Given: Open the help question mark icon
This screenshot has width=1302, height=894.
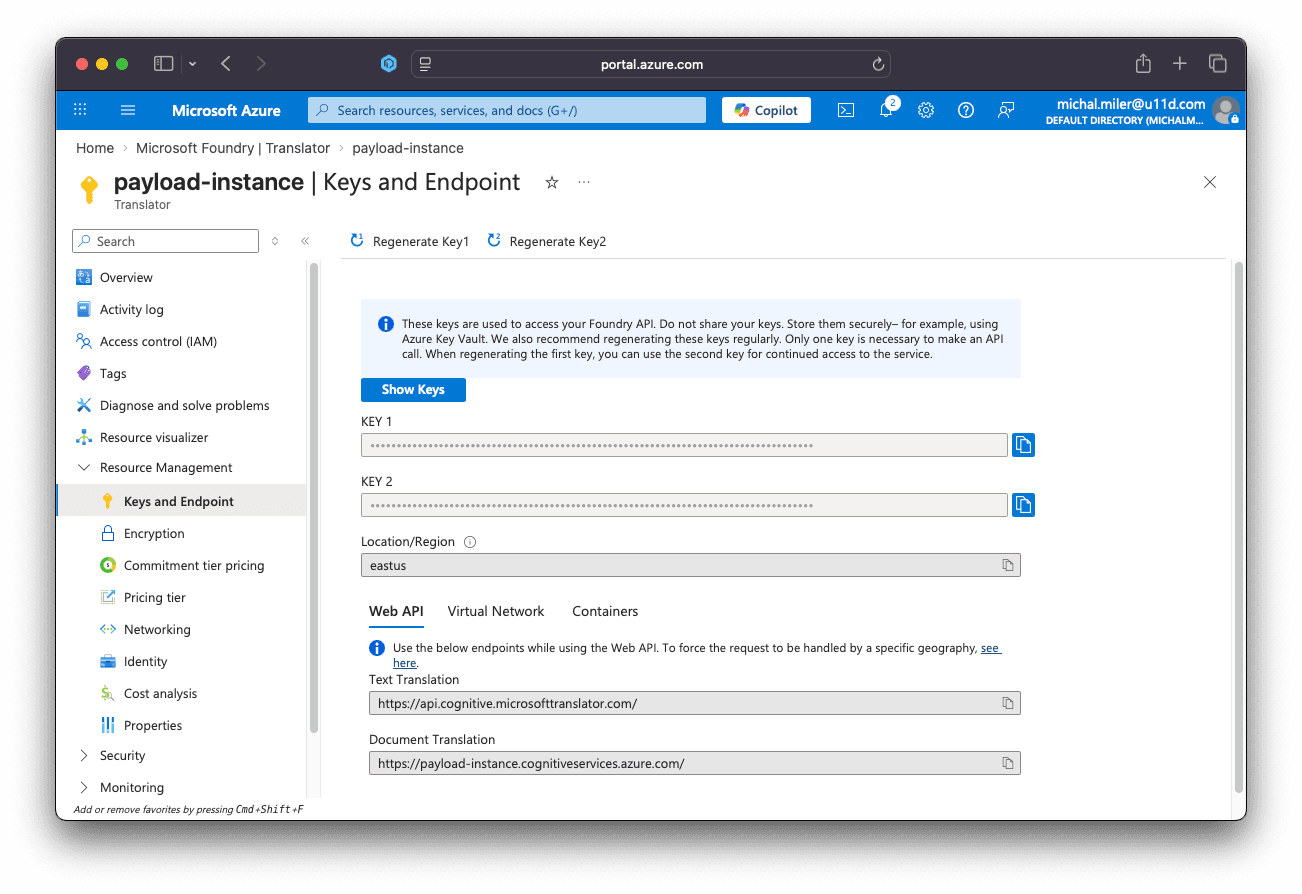Looking at the screenshot, I should pyautogui.click(x=965, y=110).
